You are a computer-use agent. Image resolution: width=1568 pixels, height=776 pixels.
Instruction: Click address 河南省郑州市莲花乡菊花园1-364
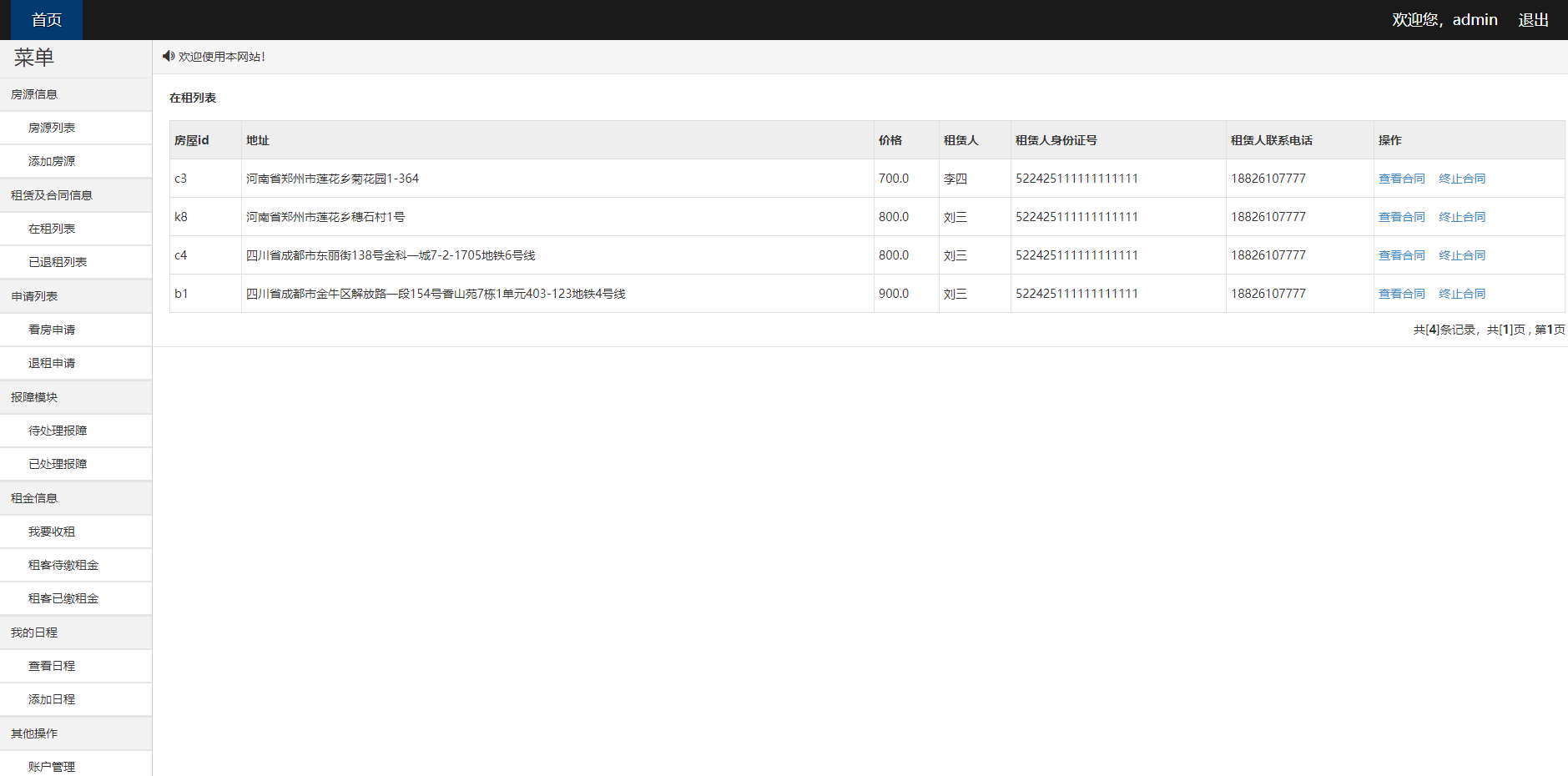(x=332, y=179)
